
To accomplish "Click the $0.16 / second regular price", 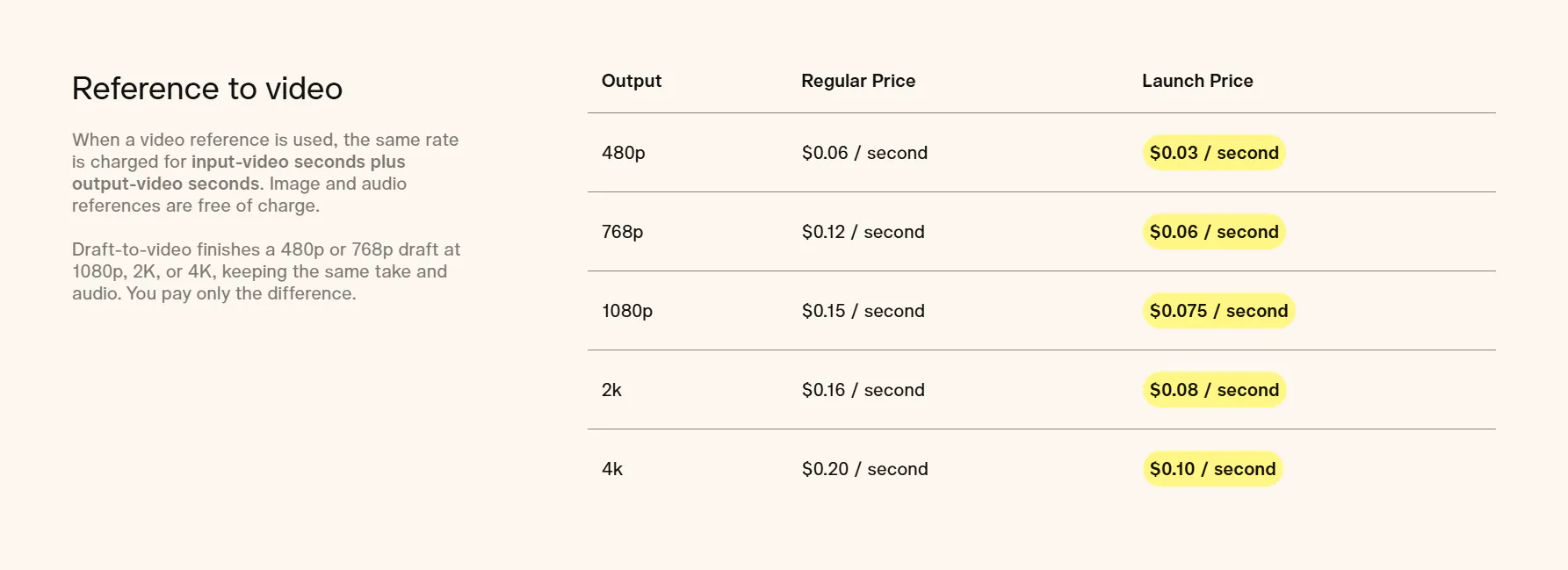I will [863, 390].
